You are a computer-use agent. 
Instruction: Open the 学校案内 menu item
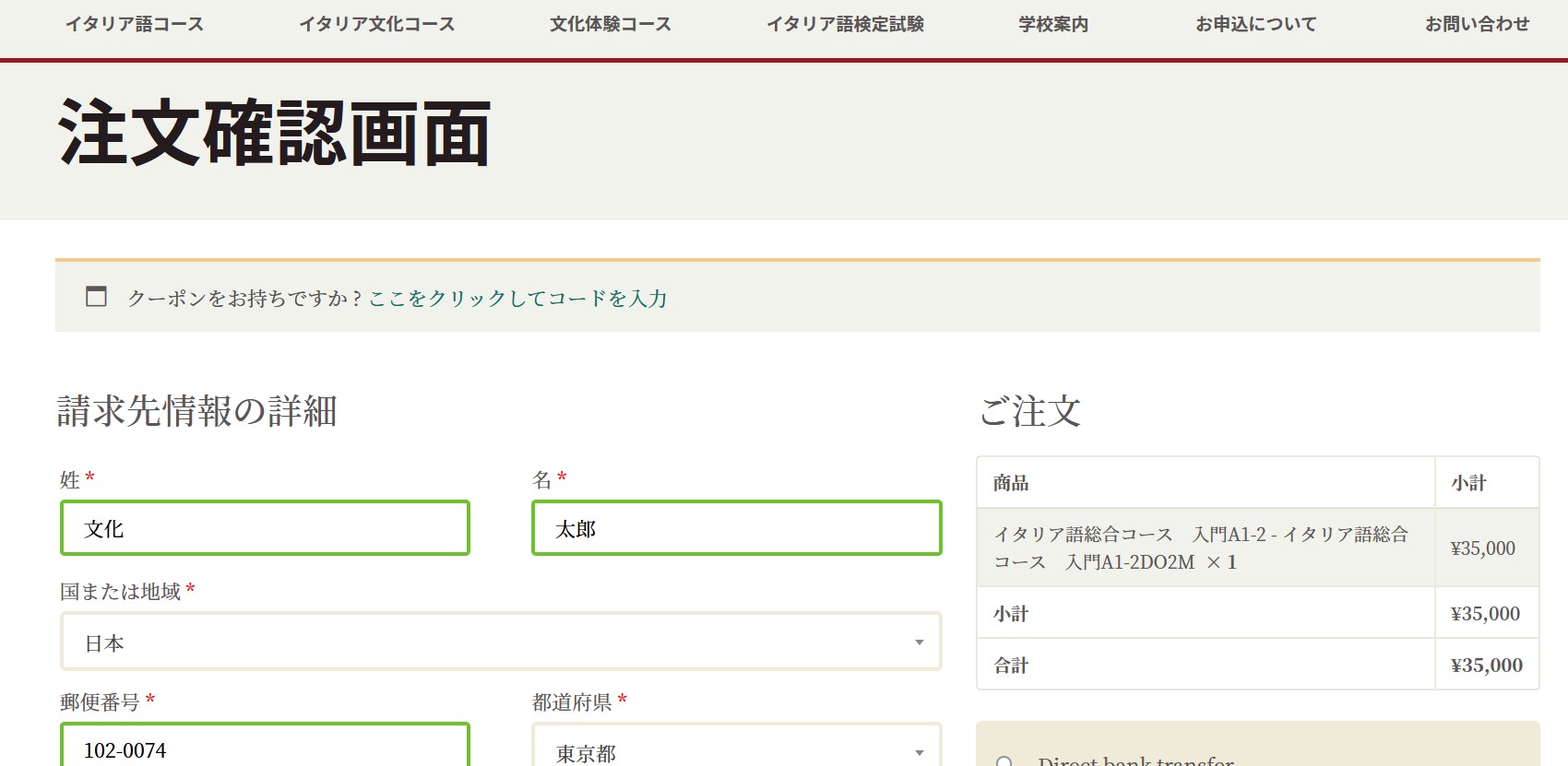[x=1053, y=25]
